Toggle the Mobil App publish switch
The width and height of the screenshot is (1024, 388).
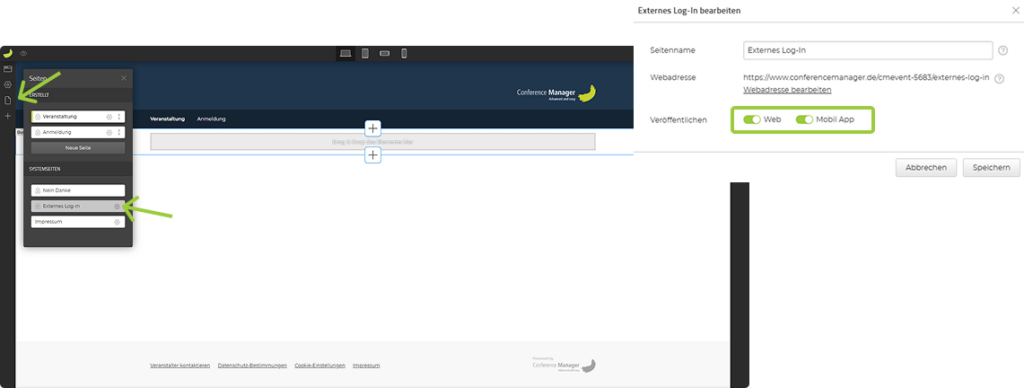coord(805,120)
